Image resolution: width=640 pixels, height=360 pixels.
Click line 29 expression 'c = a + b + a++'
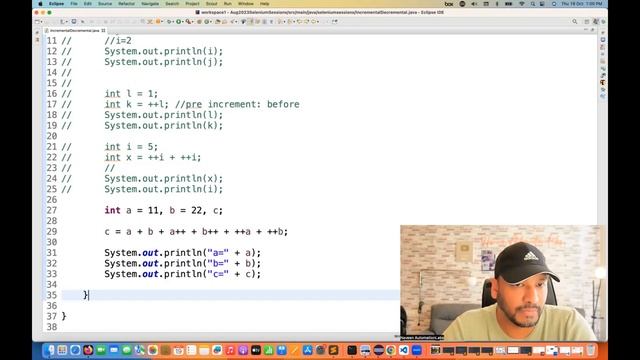coord(145,232)
